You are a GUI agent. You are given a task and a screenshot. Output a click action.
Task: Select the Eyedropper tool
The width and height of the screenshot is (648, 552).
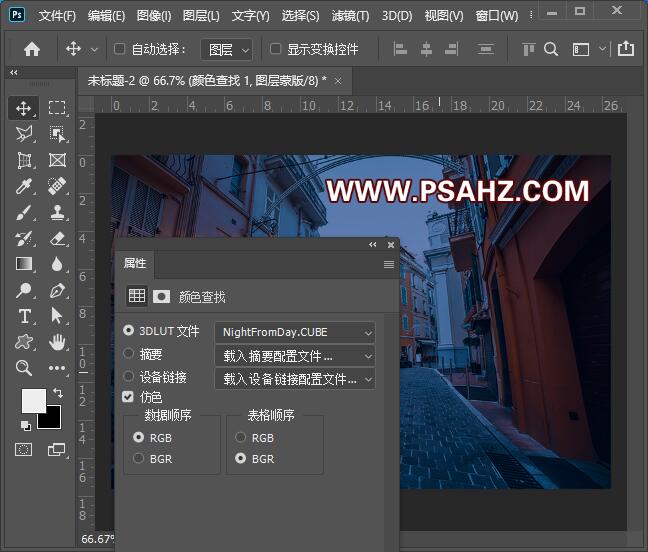24,186
